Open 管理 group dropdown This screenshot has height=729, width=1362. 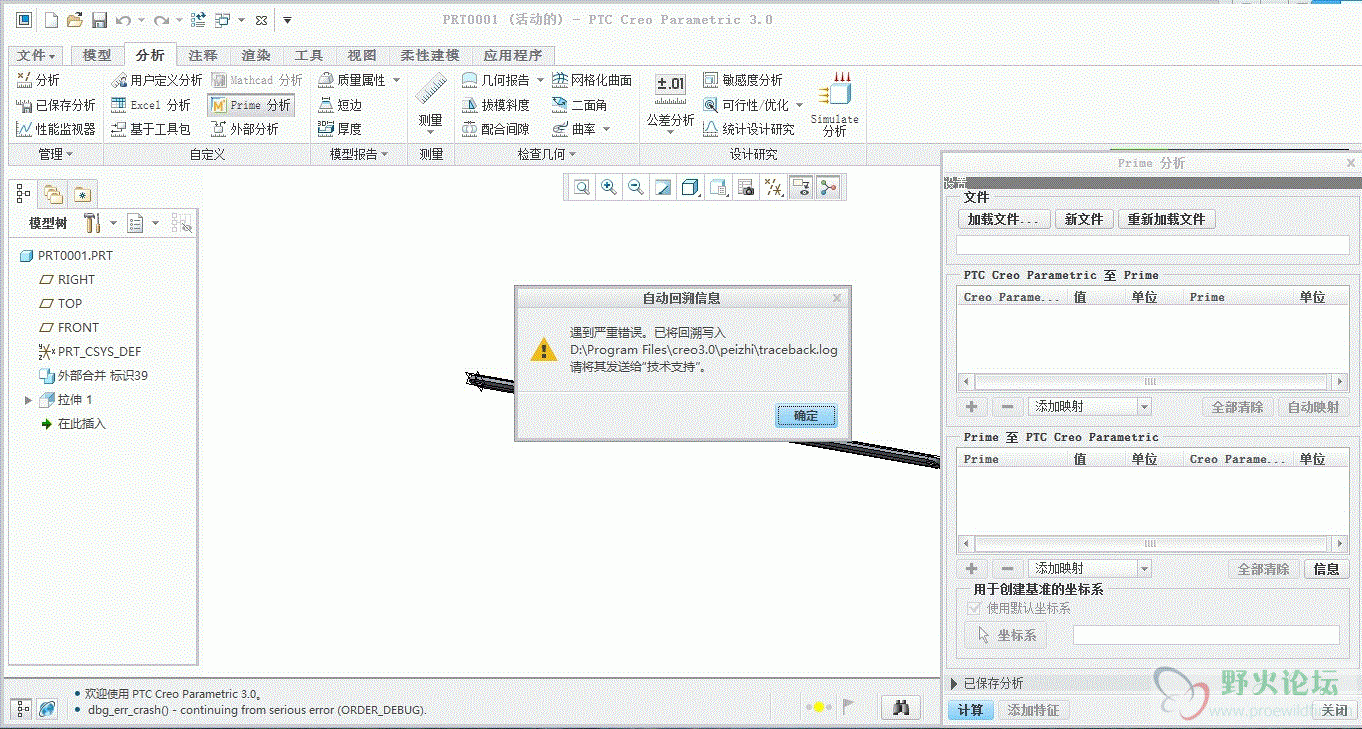(55, 154)
